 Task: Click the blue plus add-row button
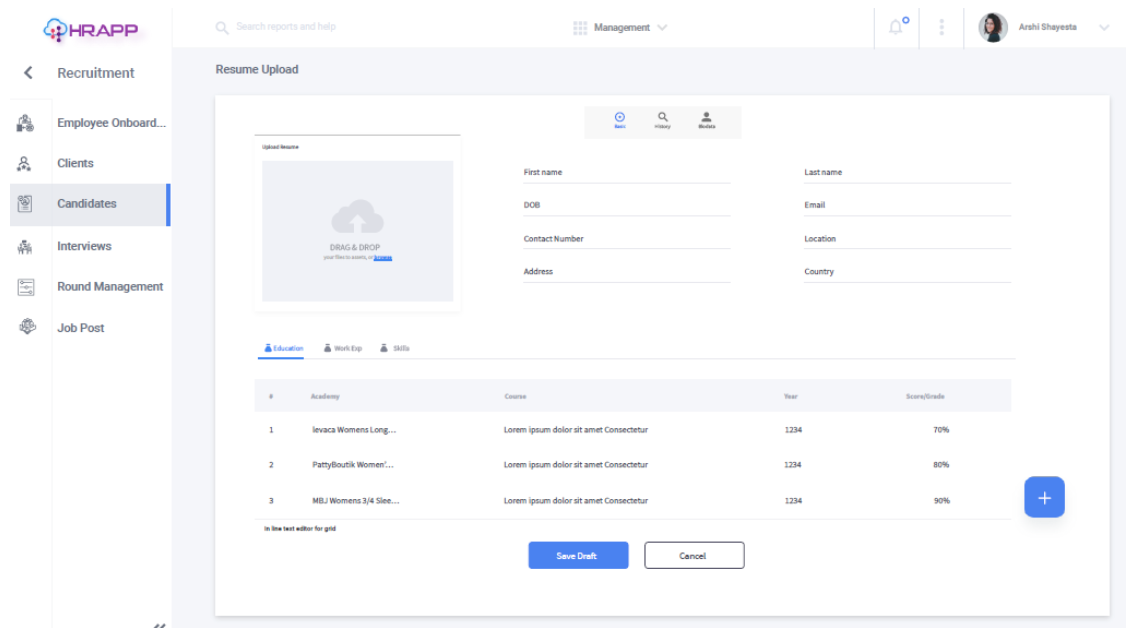pyautogui.click(x=1044, y=497)
